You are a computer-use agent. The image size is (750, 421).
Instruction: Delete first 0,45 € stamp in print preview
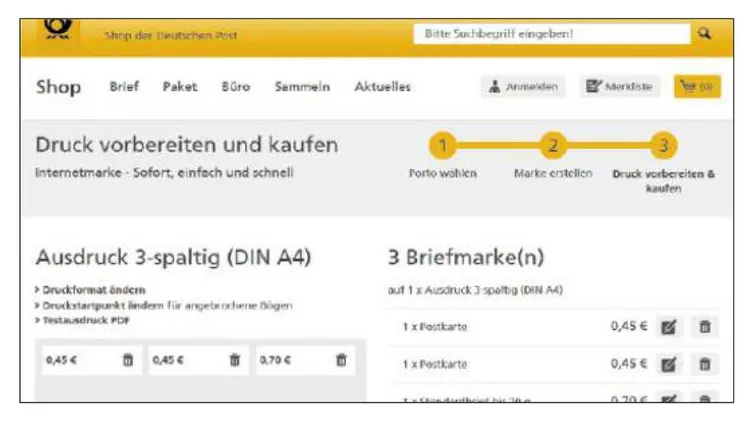click(x=128, y=360)
